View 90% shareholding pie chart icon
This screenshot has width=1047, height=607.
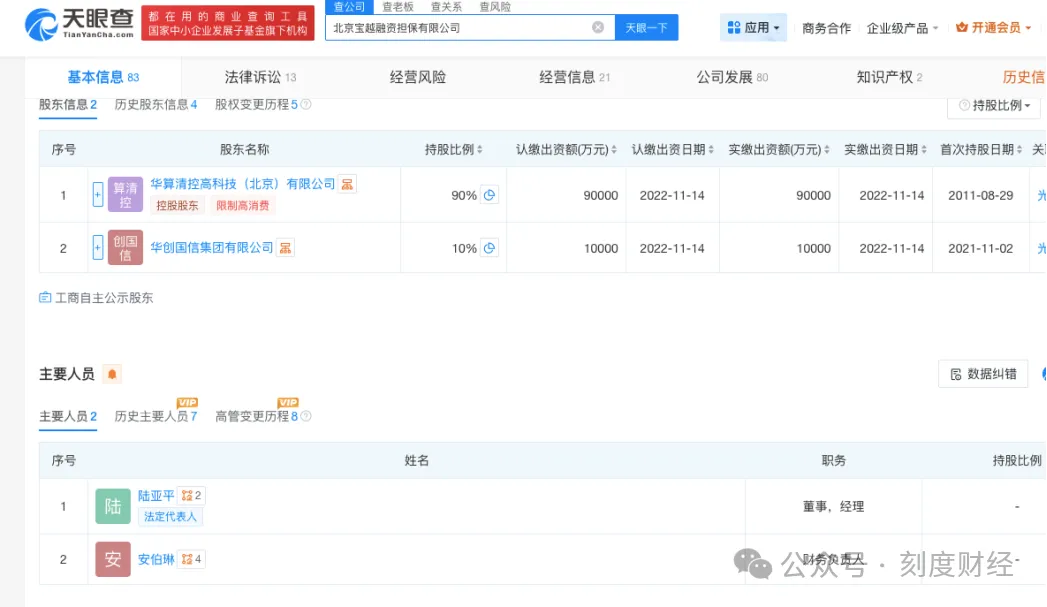point(489,195)
